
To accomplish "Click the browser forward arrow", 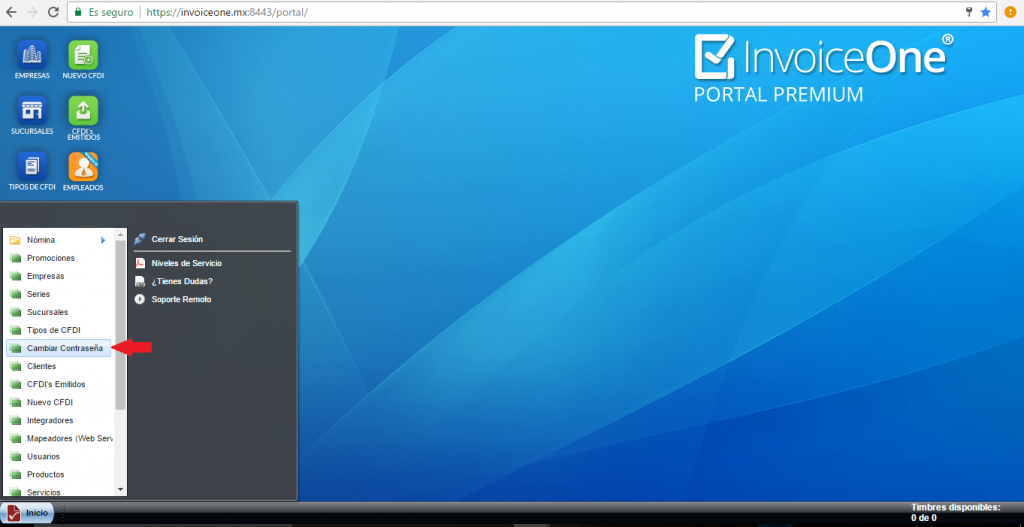I will pos(33,12).
